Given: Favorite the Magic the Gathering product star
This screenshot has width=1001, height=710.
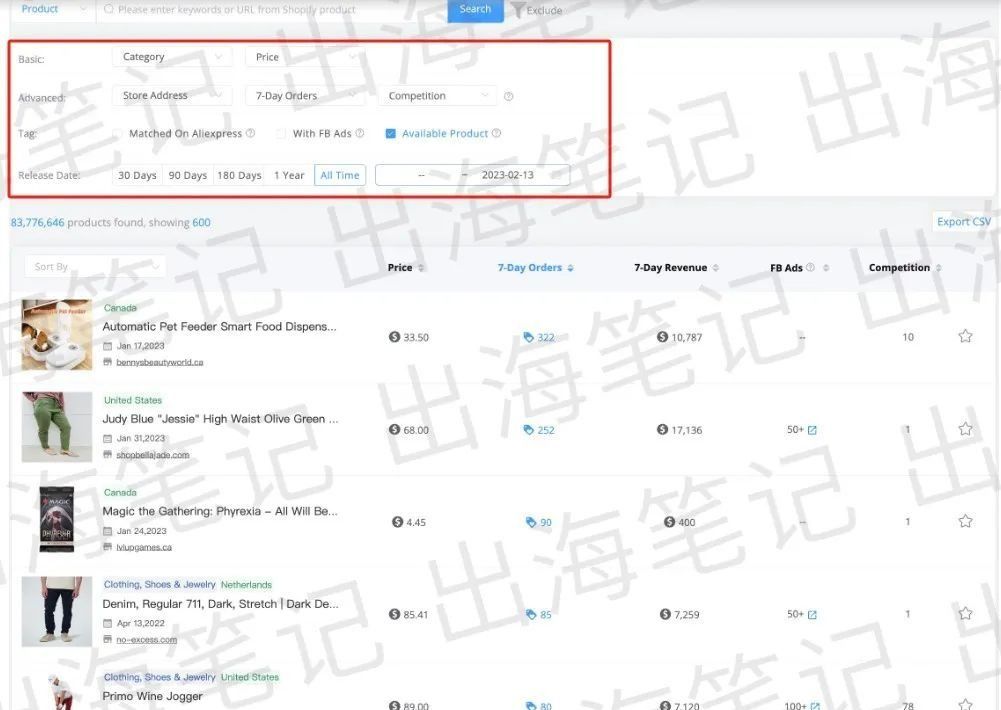Looking at the screenshot, I should (965, 521).
